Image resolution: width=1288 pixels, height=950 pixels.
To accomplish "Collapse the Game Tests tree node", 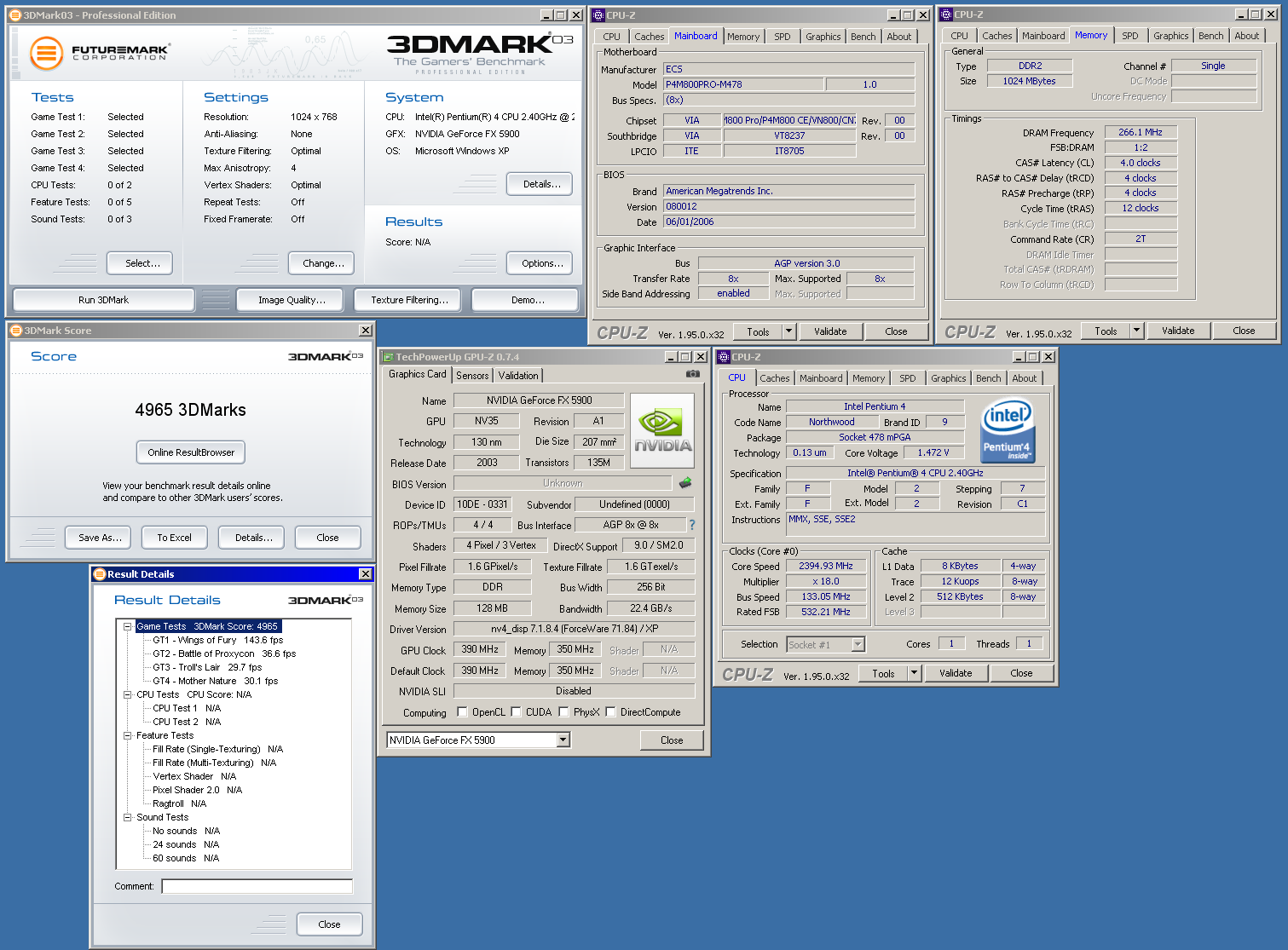I will [128, 626].
